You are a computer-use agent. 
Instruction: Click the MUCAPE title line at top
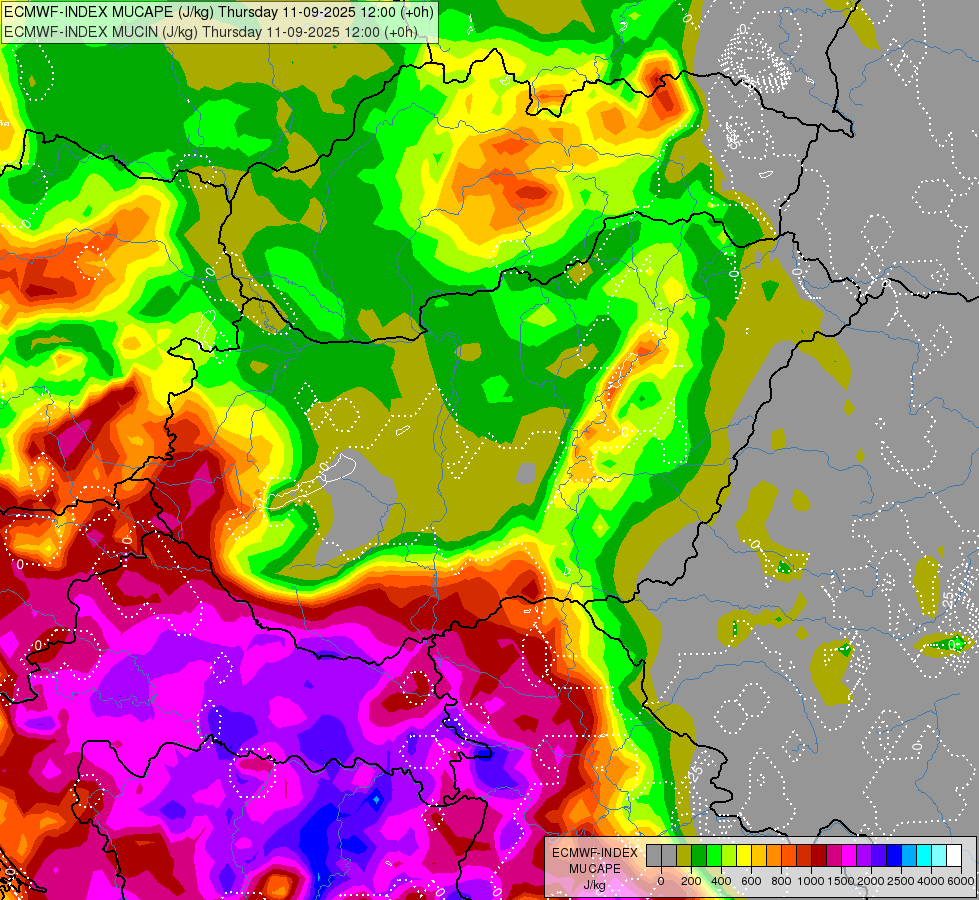coord(219,12)
